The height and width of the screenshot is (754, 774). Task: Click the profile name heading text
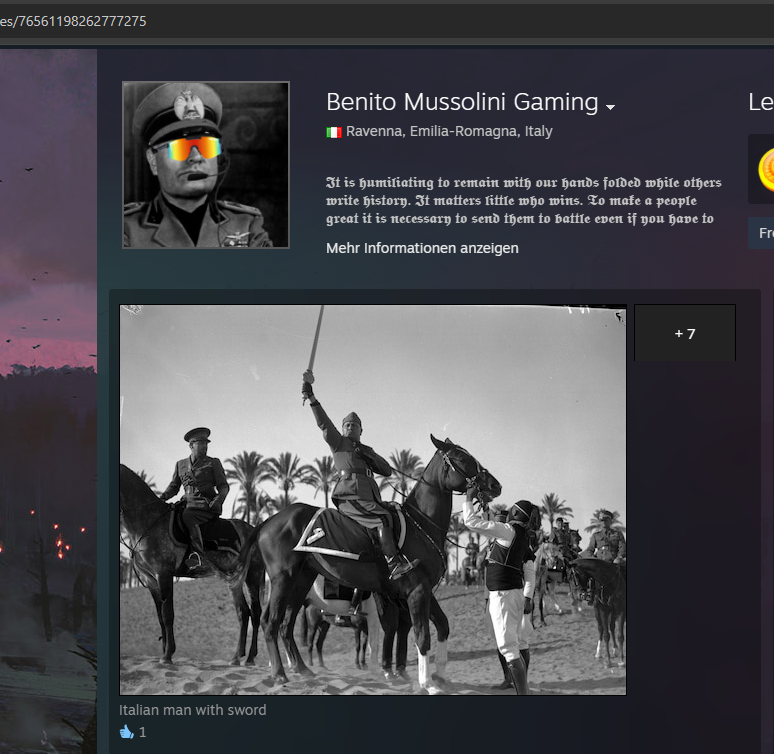461,102
